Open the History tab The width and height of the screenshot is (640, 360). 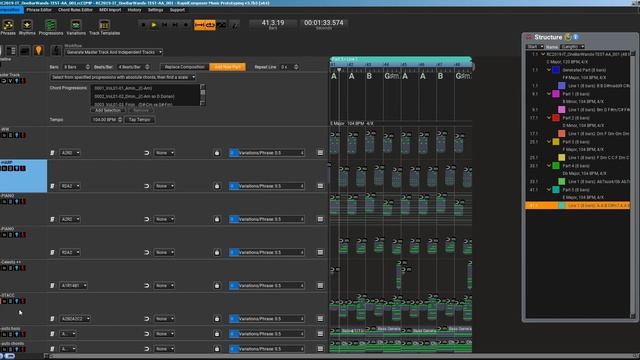134,10
